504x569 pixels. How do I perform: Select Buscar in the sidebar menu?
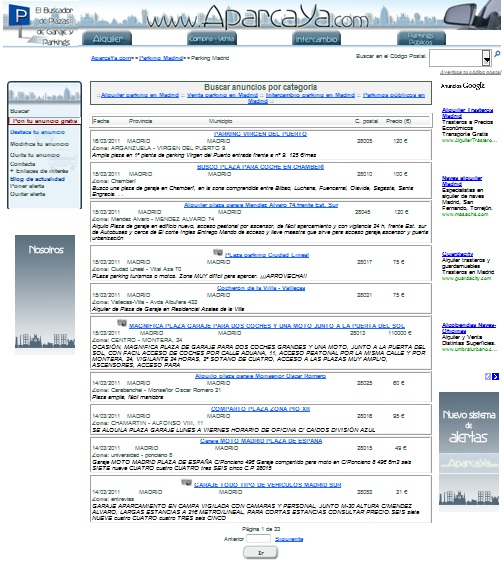(x=20, y=111)
